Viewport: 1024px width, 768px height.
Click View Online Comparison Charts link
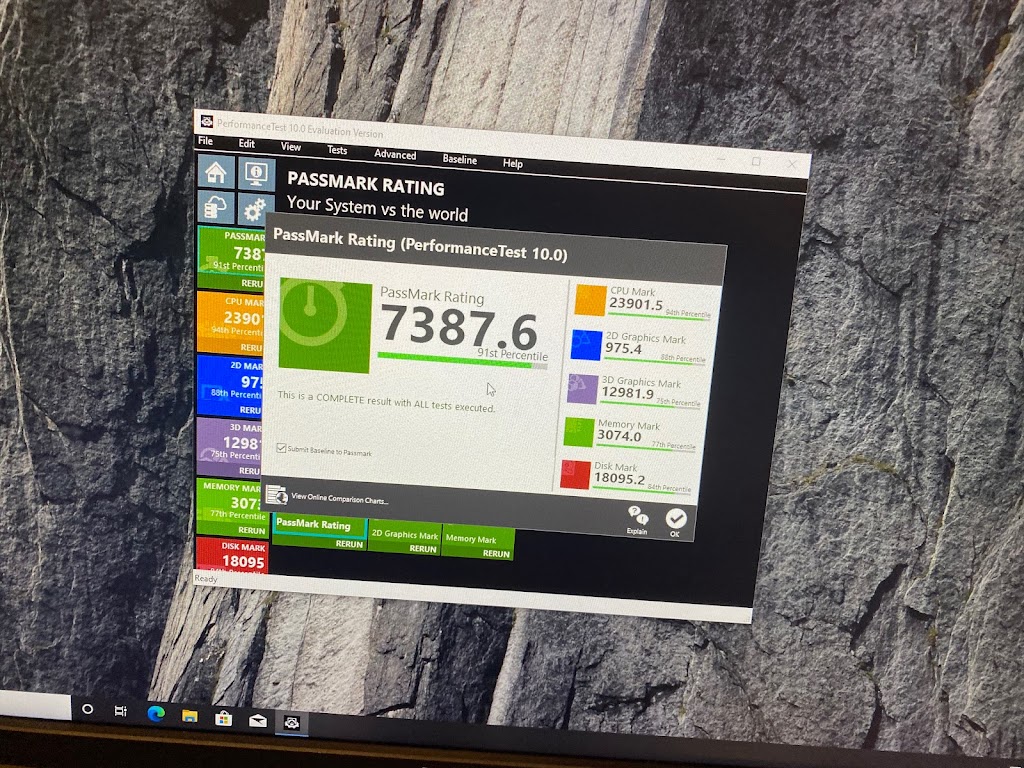click(340, 500)
